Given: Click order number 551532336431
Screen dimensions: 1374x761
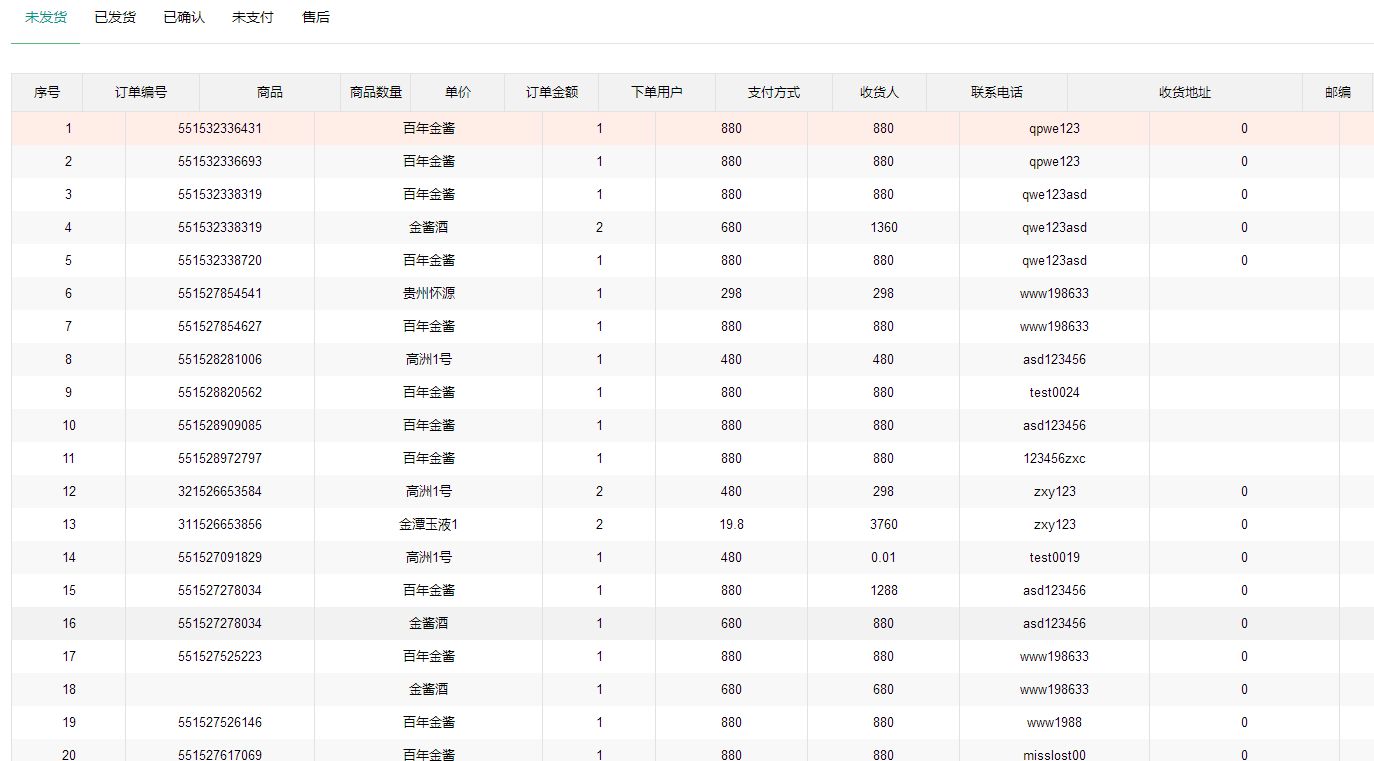Looking at the screenshot, I should point(220,129).
